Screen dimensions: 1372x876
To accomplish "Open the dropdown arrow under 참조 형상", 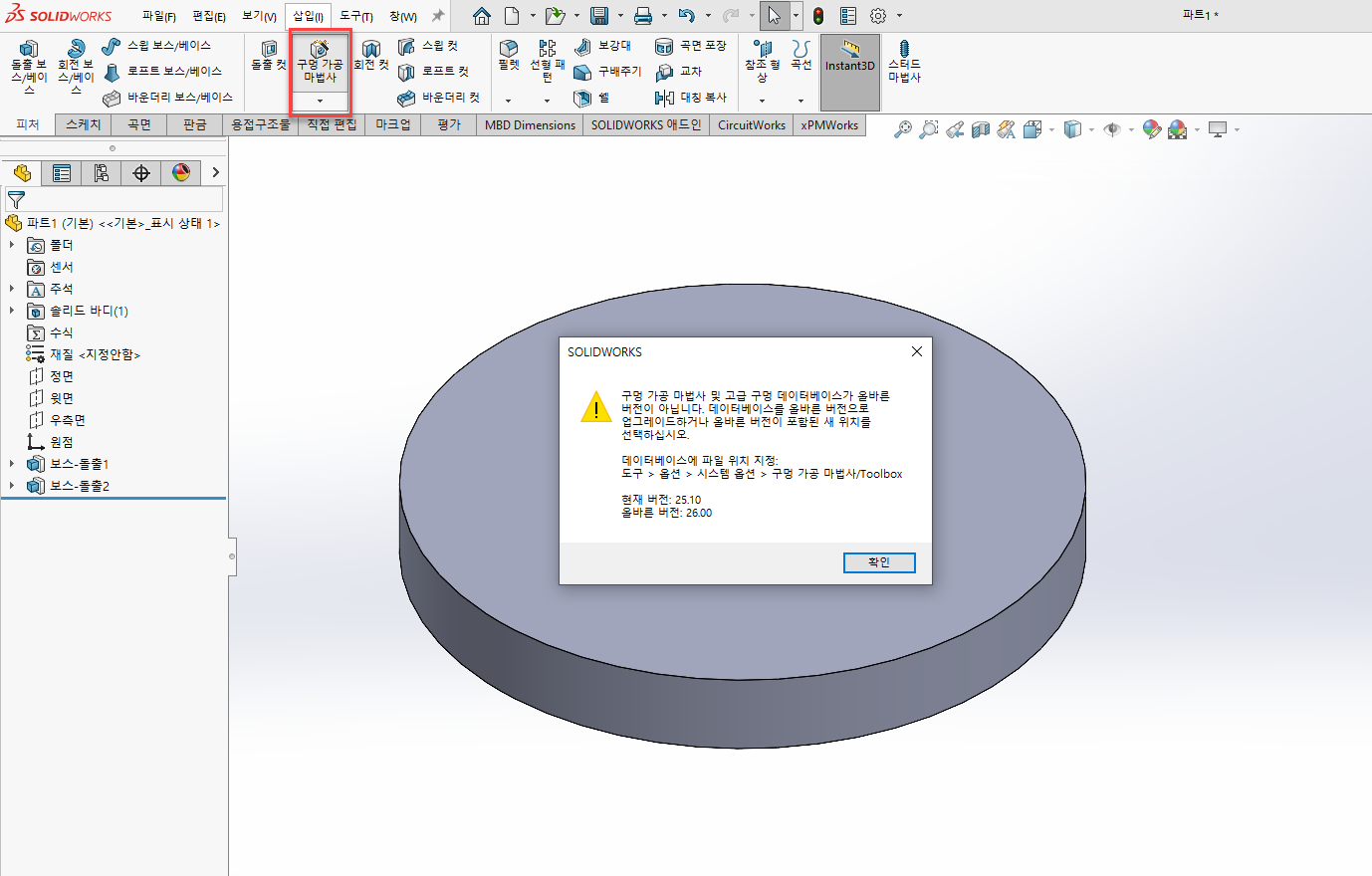I will pos(763,101).
